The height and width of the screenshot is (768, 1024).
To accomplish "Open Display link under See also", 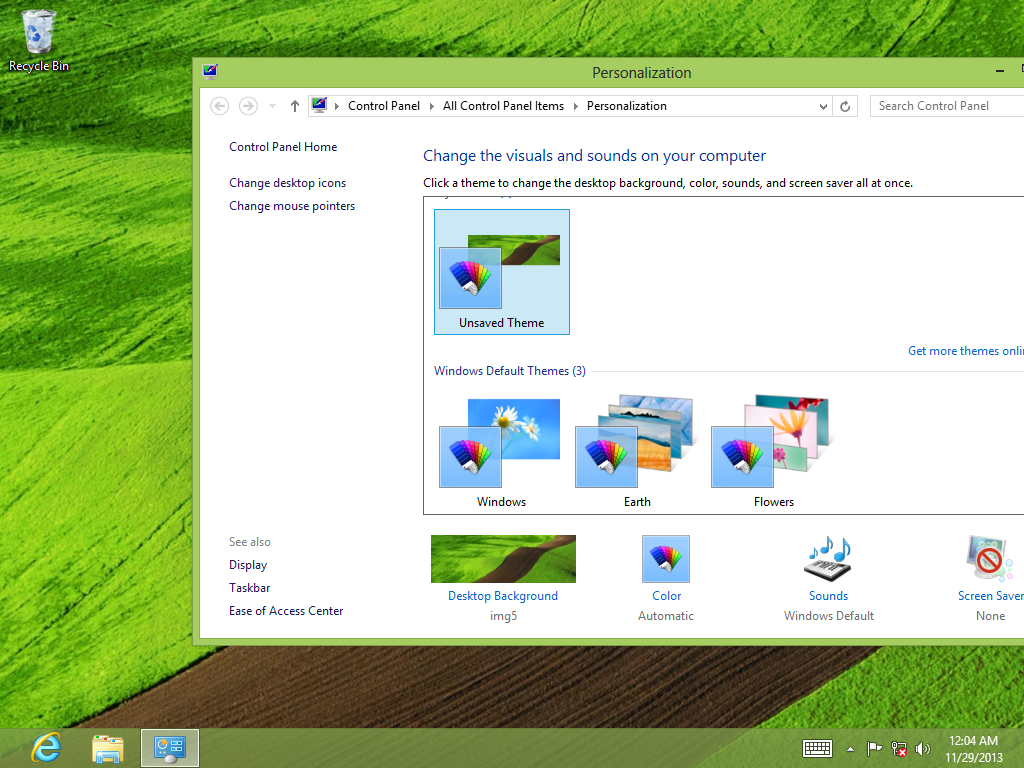I will [x=248, y=565].
